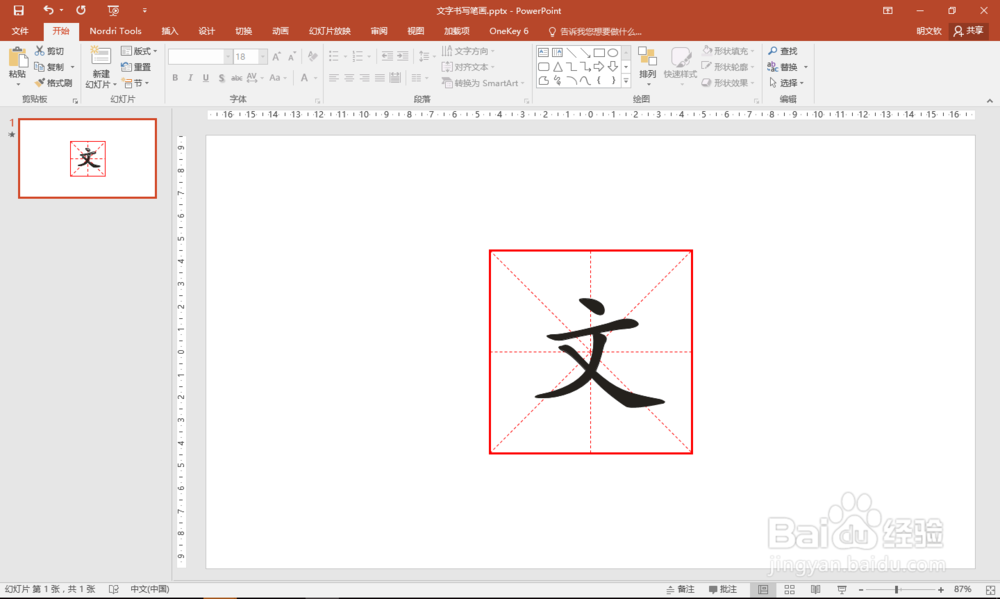Switch to the 插入 Insert tab
This screenshot has width=1000, height=599.
coord(170,31)
